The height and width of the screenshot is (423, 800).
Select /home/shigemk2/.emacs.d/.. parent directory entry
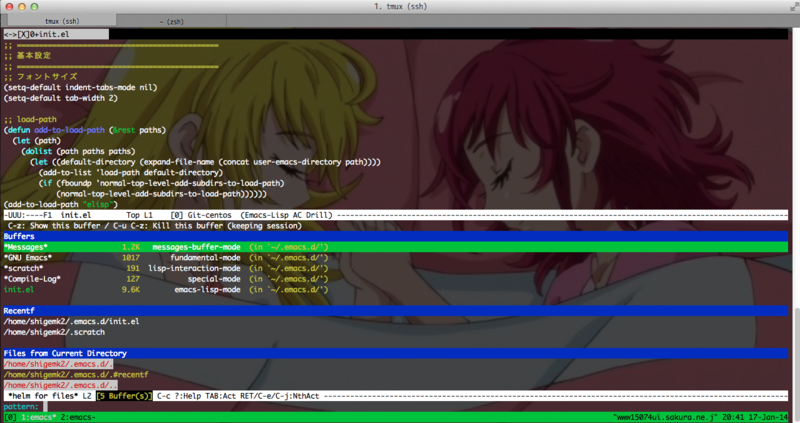[x=60, y=385]
